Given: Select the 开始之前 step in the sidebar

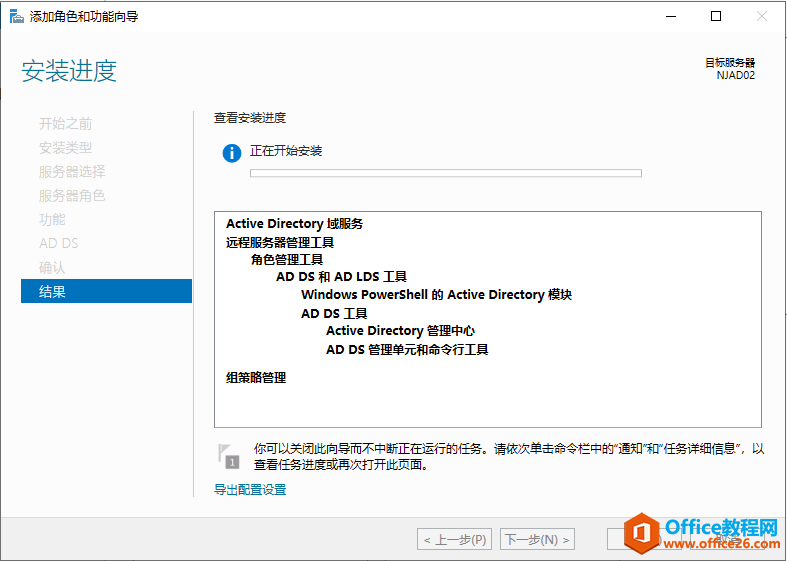Looking at the screenshot, I should (65, 124).
